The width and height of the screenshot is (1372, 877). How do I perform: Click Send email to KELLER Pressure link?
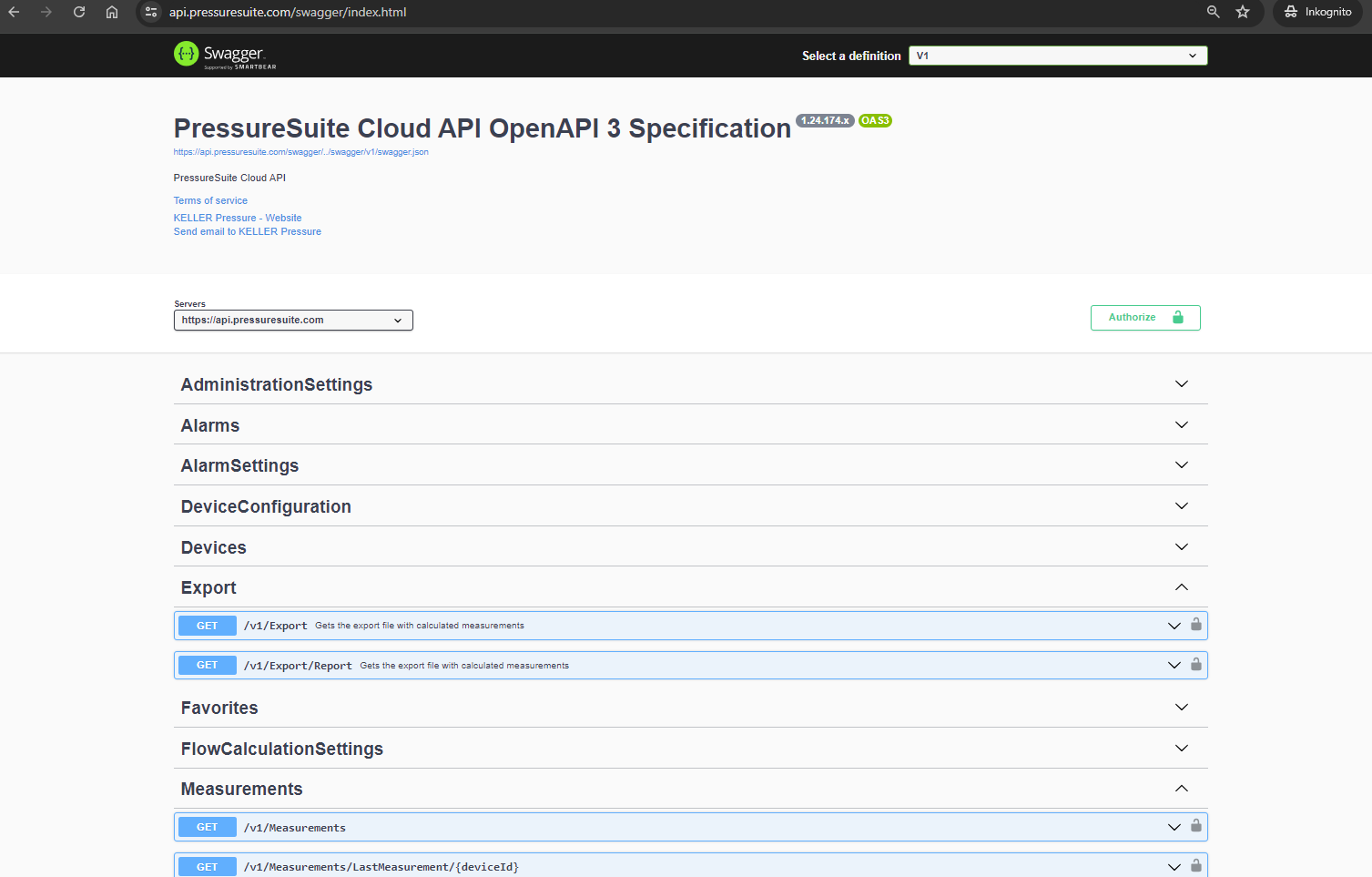248,231
